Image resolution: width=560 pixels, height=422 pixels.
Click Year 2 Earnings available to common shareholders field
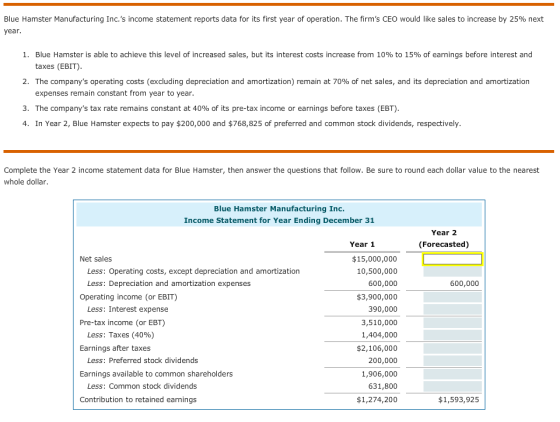point(452,374)
